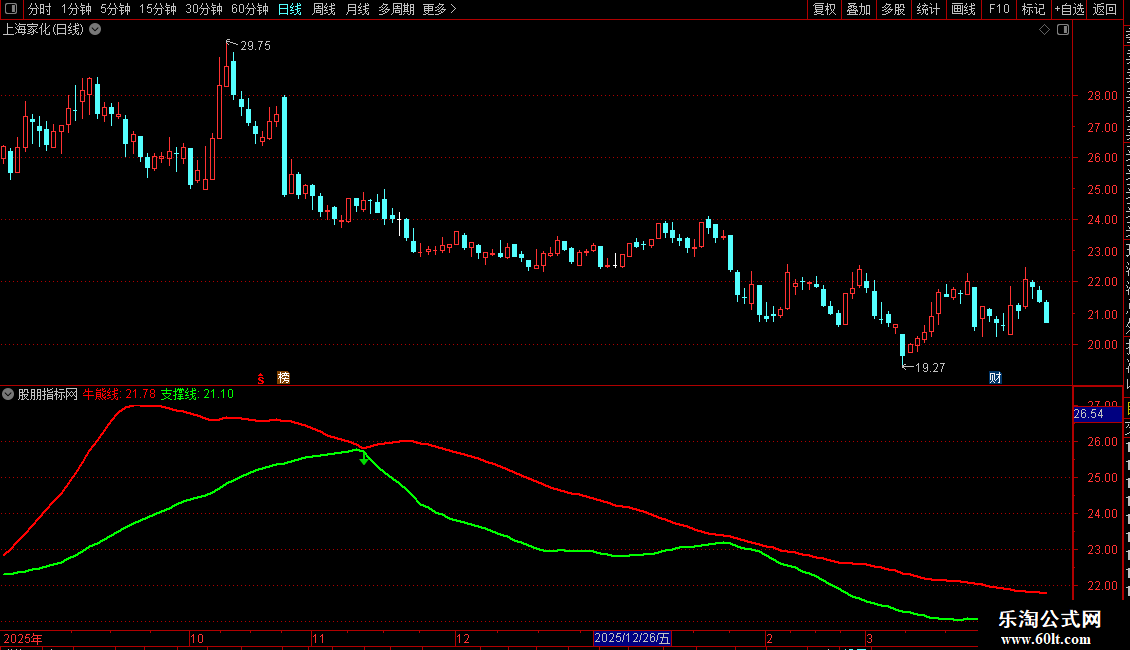1130x650 pixels.
Task: Click the red S marker icon
Action: coord(261,378)
